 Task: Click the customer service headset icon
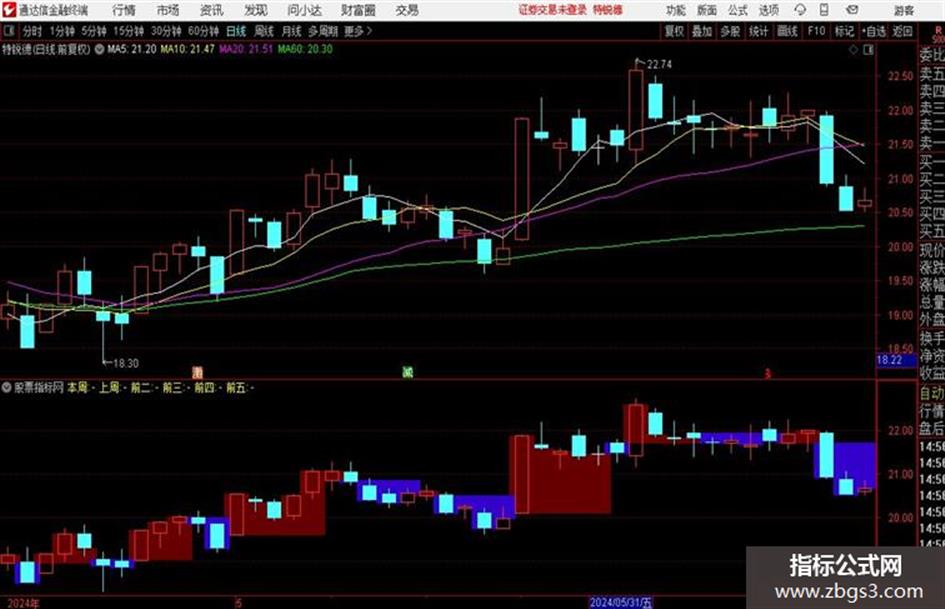[800, 10]
